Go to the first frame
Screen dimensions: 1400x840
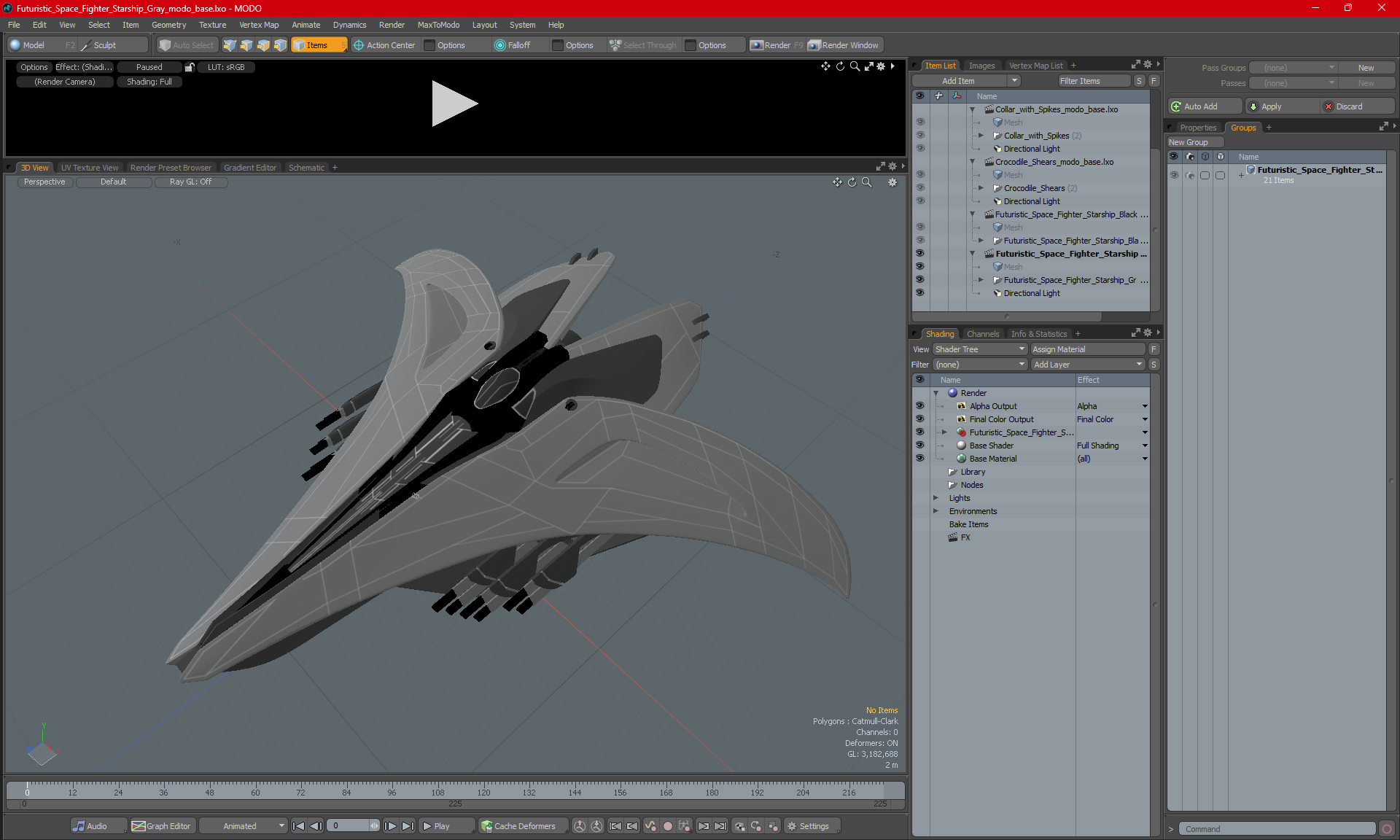coord(298,826)
